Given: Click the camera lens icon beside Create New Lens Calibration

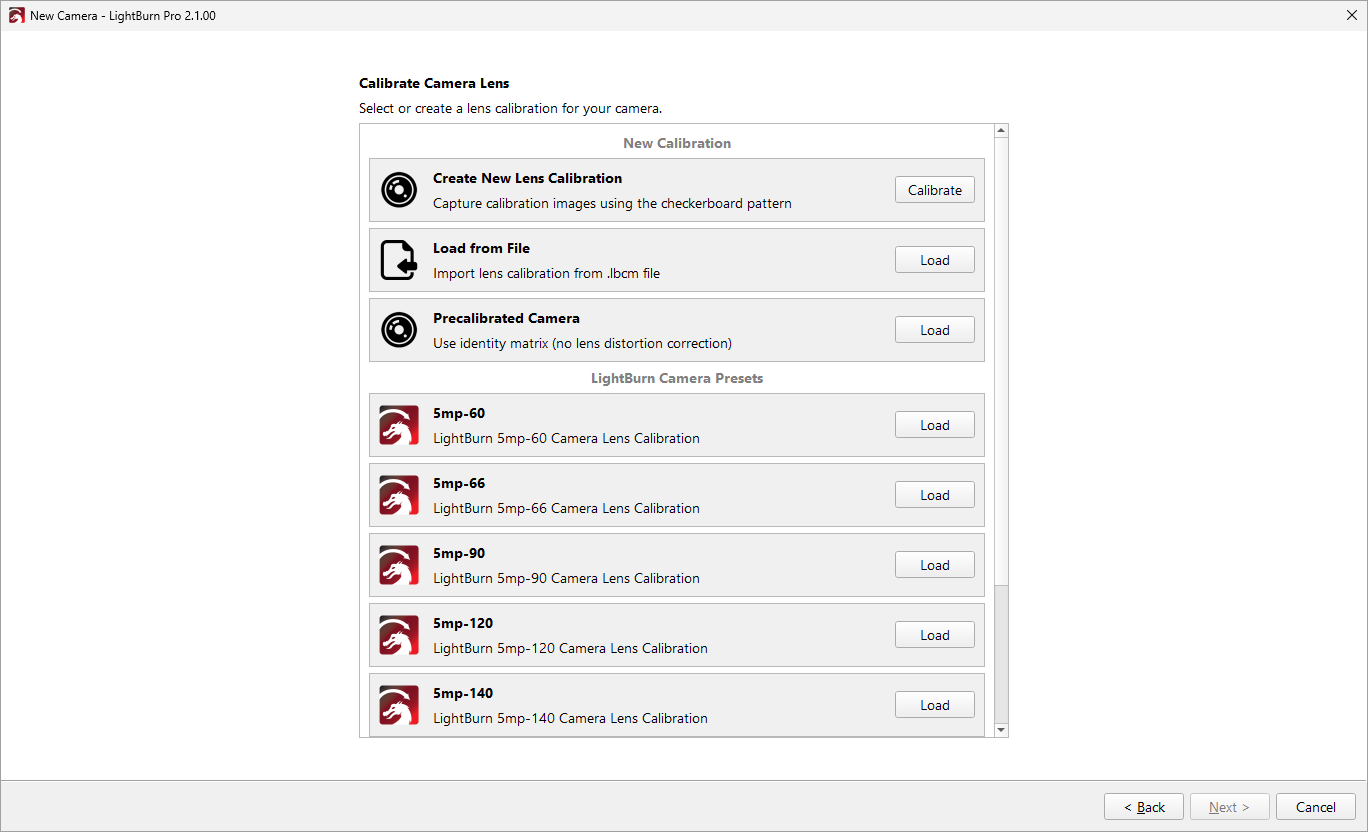Looking at the screenshot, I should (x=399, y=190).
